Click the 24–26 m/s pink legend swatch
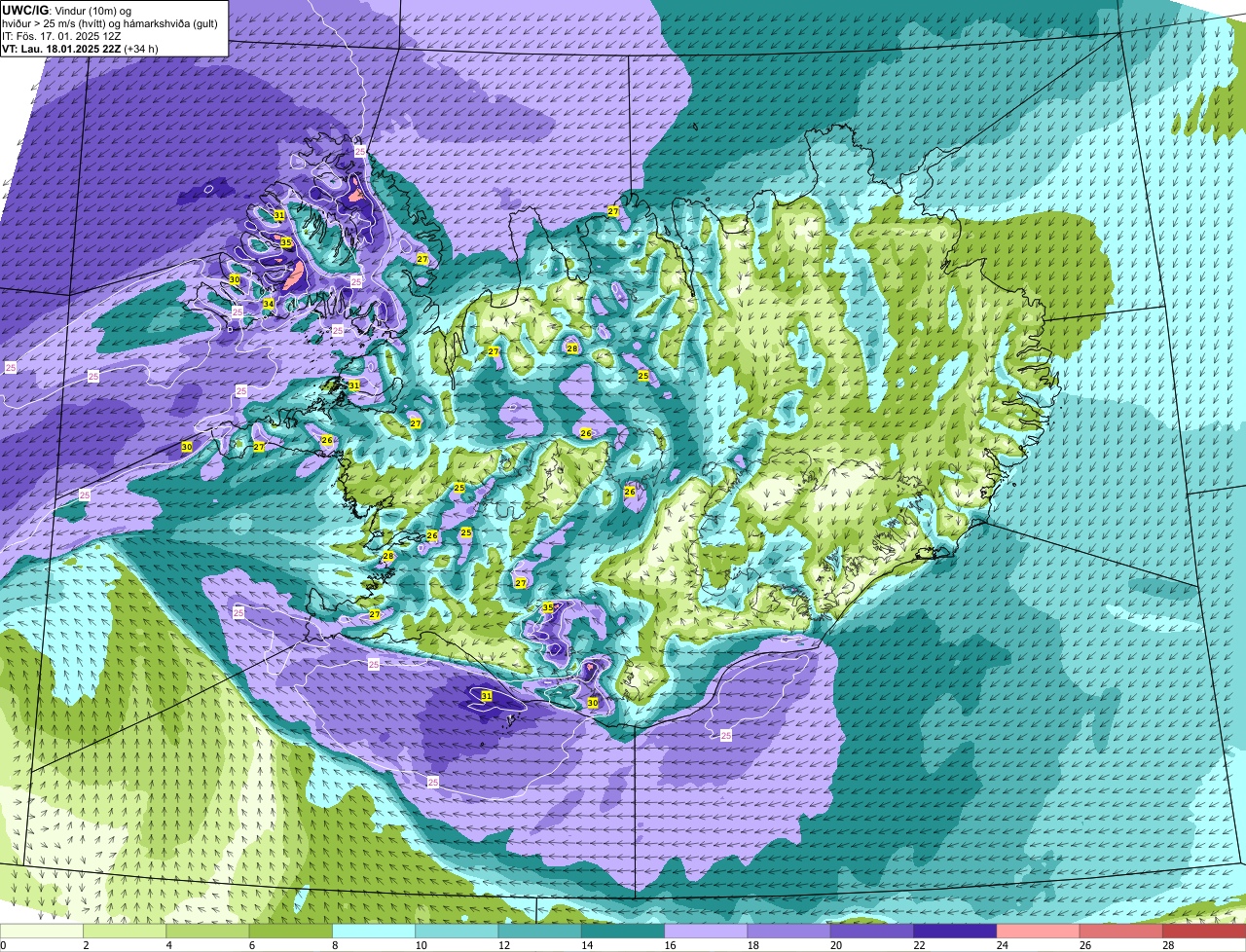 coord(1039,931)
